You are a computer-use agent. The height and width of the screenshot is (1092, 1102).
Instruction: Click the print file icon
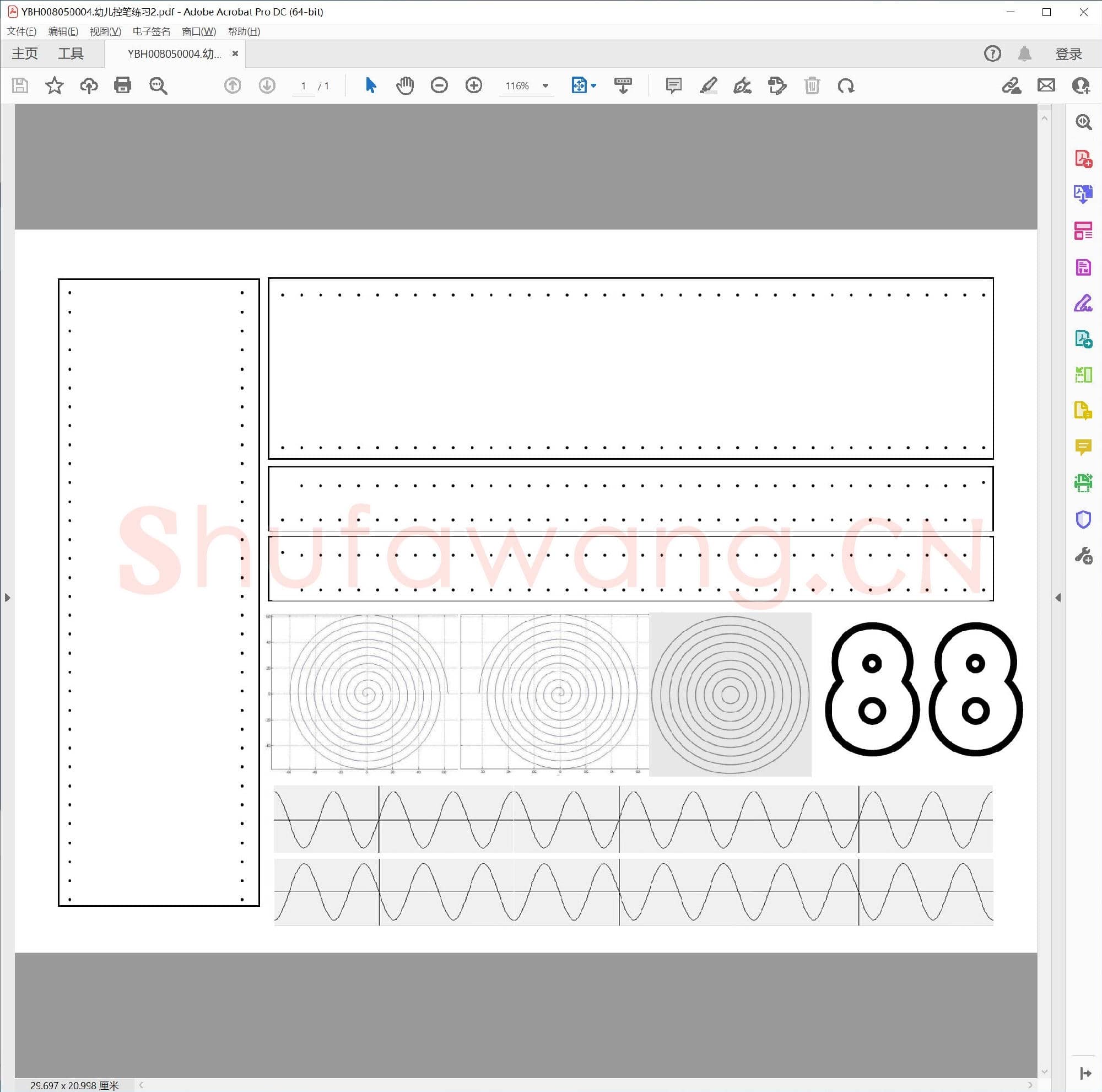click(122, 85)
